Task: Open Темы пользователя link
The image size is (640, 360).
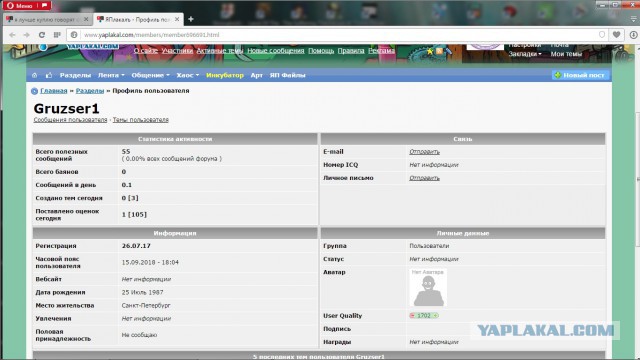Action: [140, 120]
